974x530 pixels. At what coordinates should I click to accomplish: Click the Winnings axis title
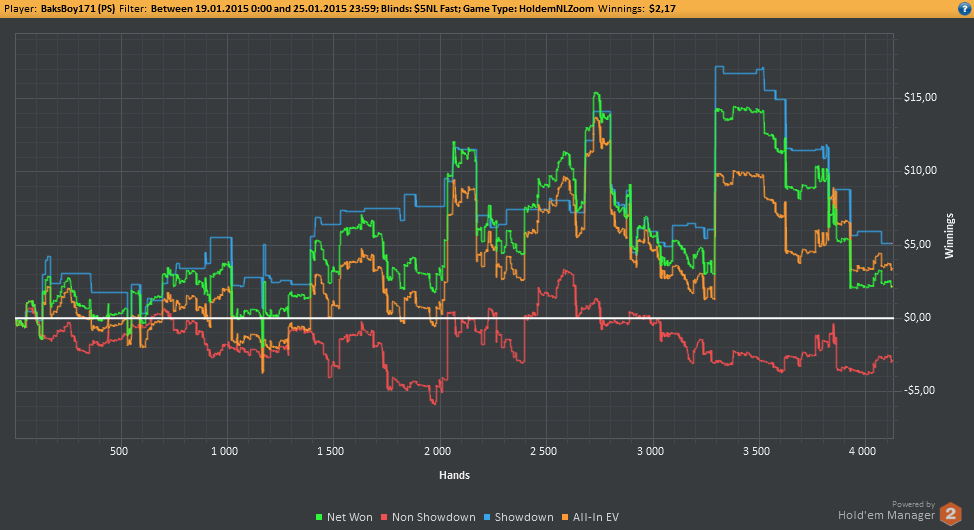(949, 235)
